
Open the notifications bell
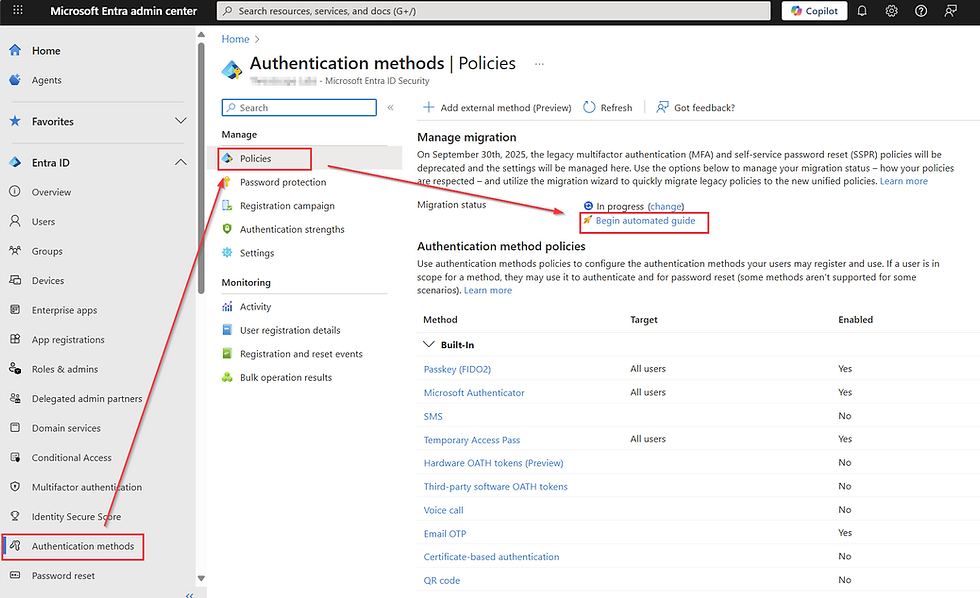pos(861,10)
